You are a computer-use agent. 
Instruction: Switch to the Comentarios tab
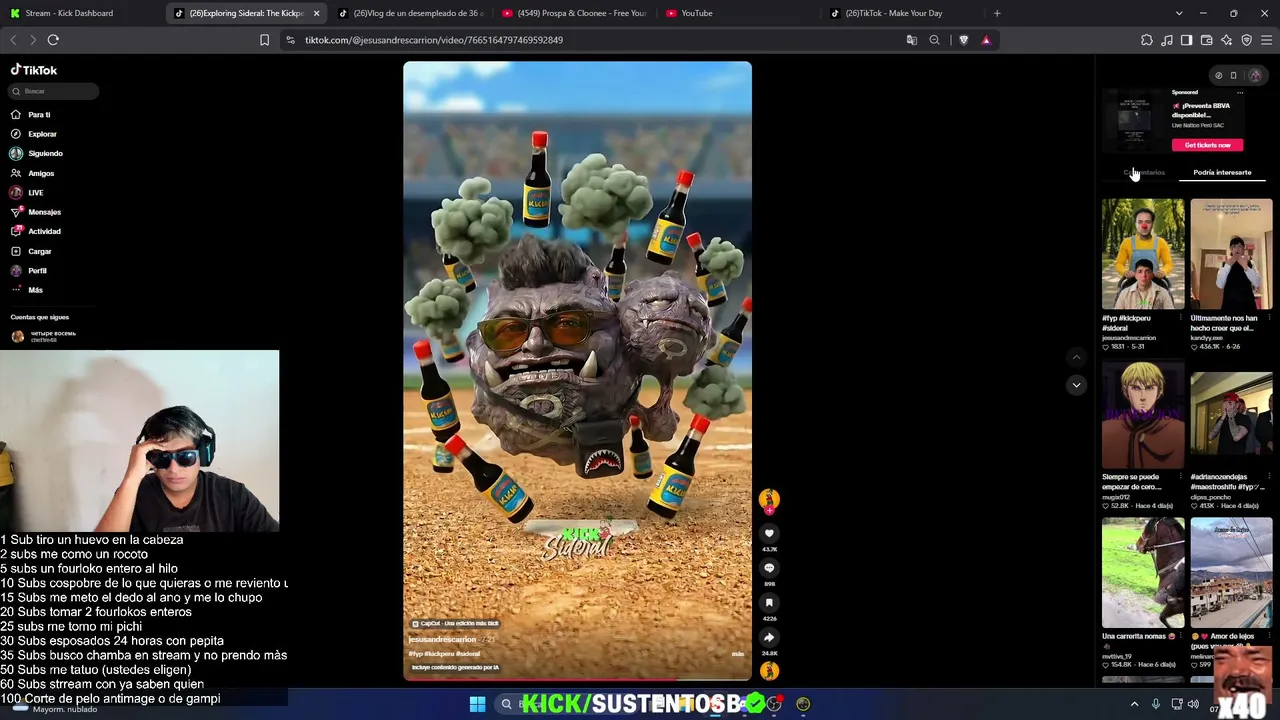(x=1144, y=173)
